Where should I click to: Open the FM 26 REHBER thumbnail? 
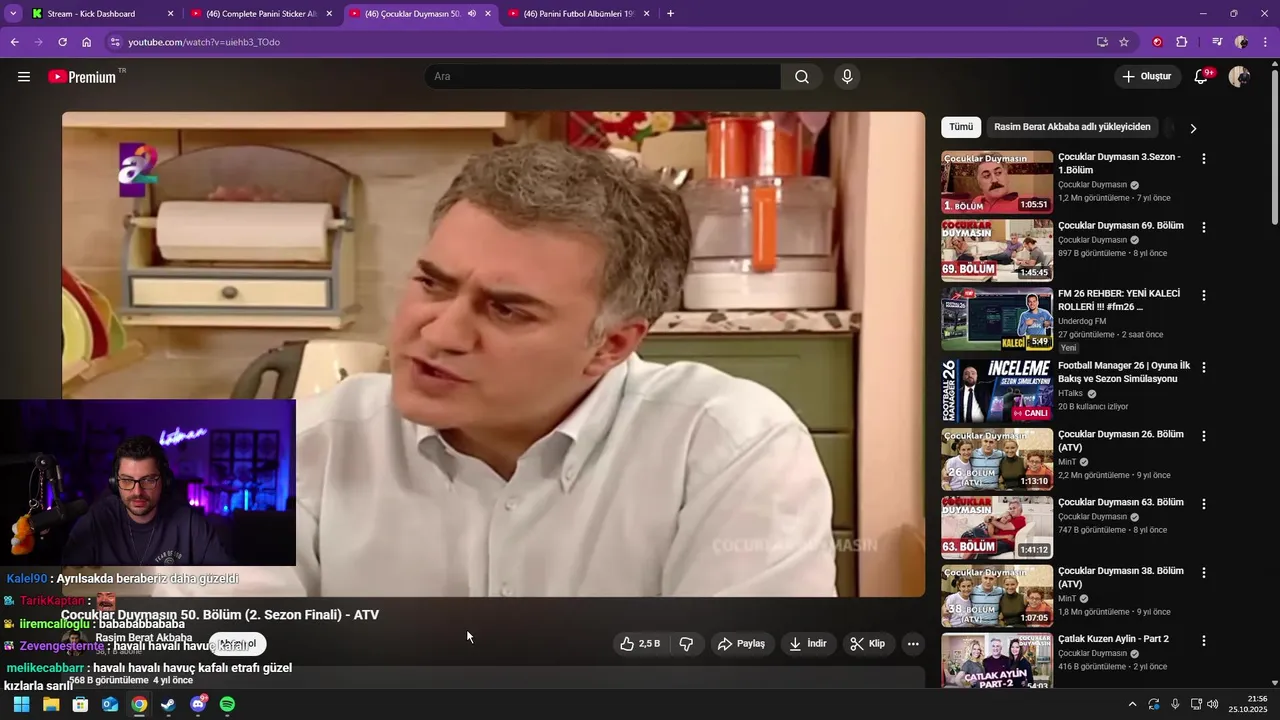click(x=997, y=319)
